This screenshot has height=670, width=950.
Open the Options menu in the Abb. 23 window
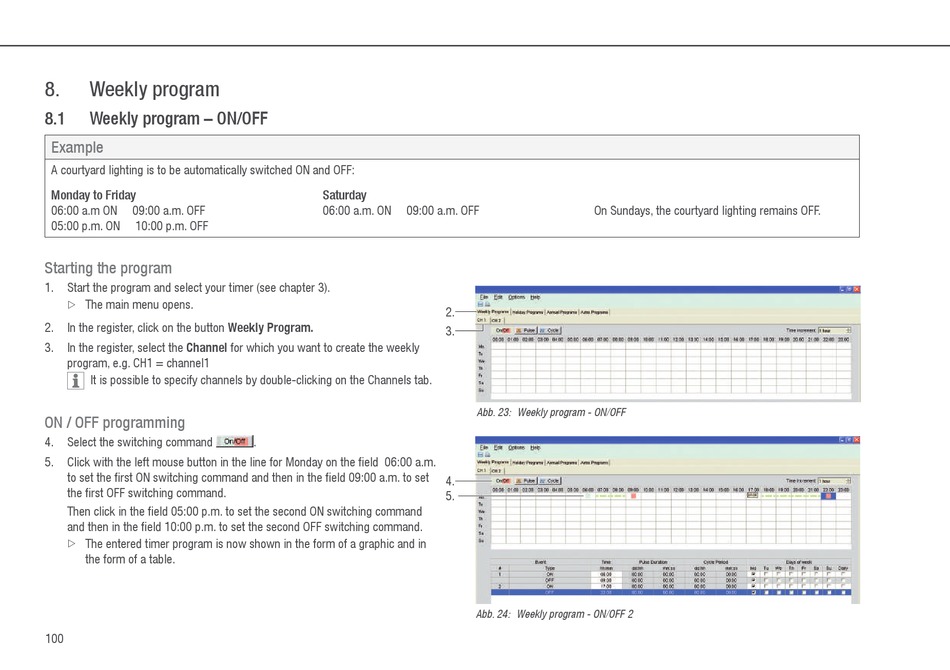517,297
